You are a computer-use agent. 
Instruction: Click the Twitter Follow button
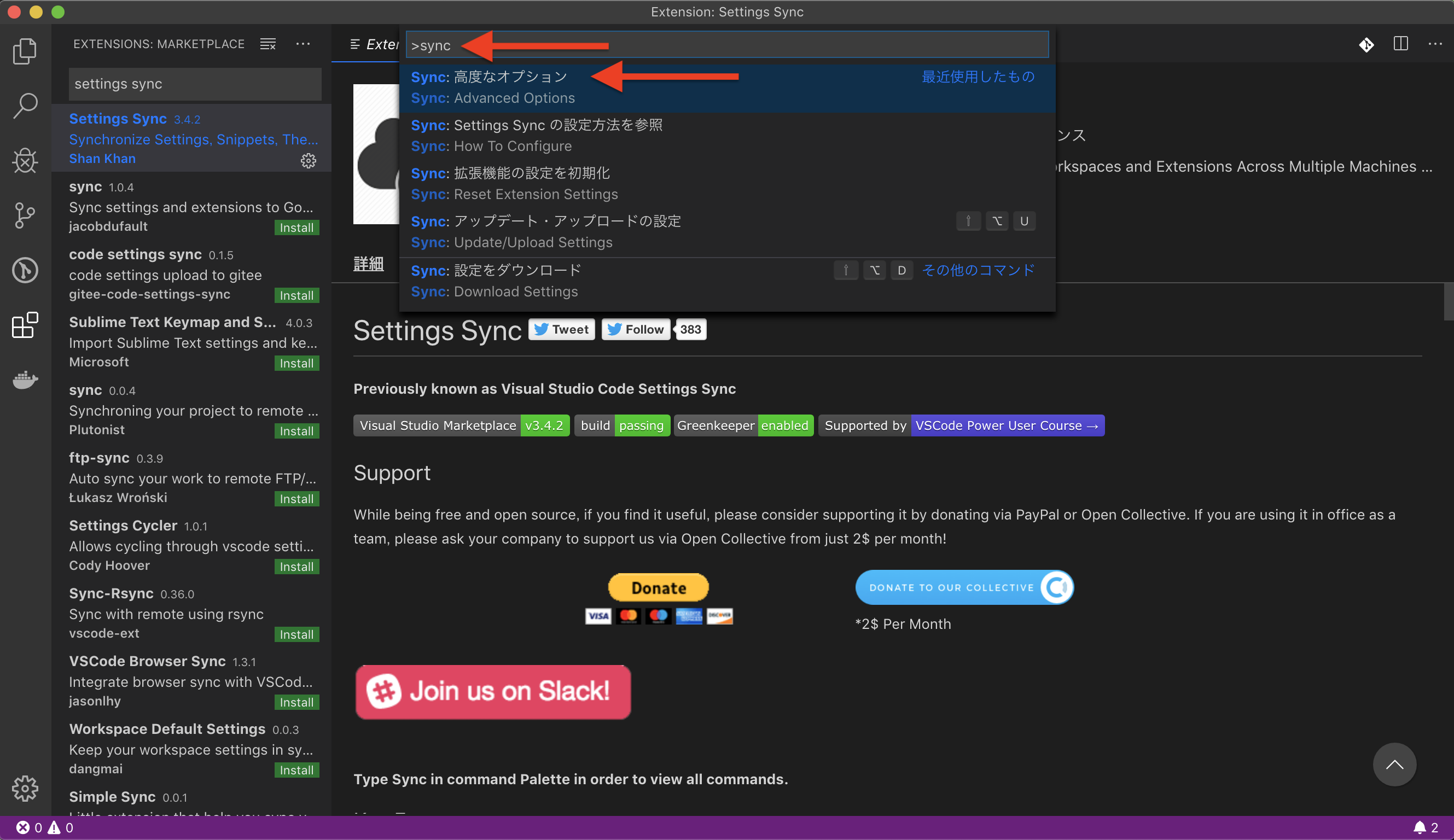click(x=636, y=329)
